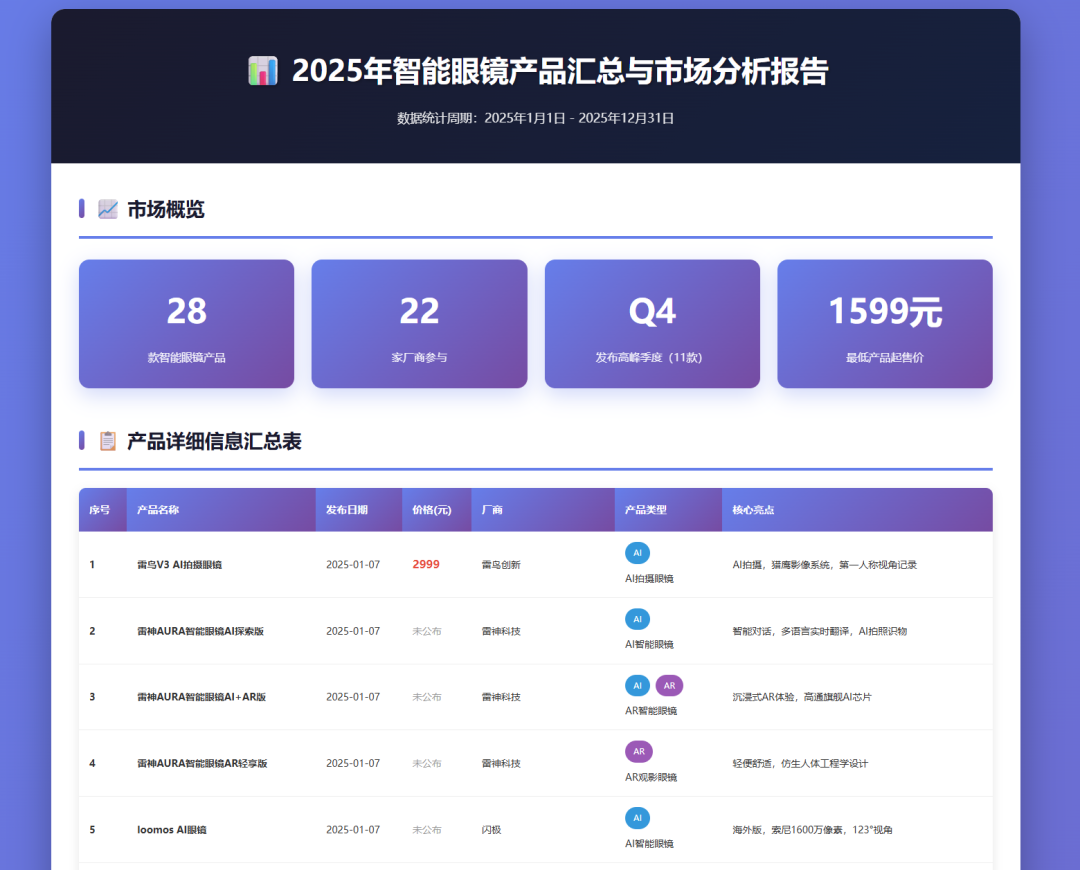Click the AR badge on 雷神AURA智能眼镜AI+AR版 row

tap(669, 685)
